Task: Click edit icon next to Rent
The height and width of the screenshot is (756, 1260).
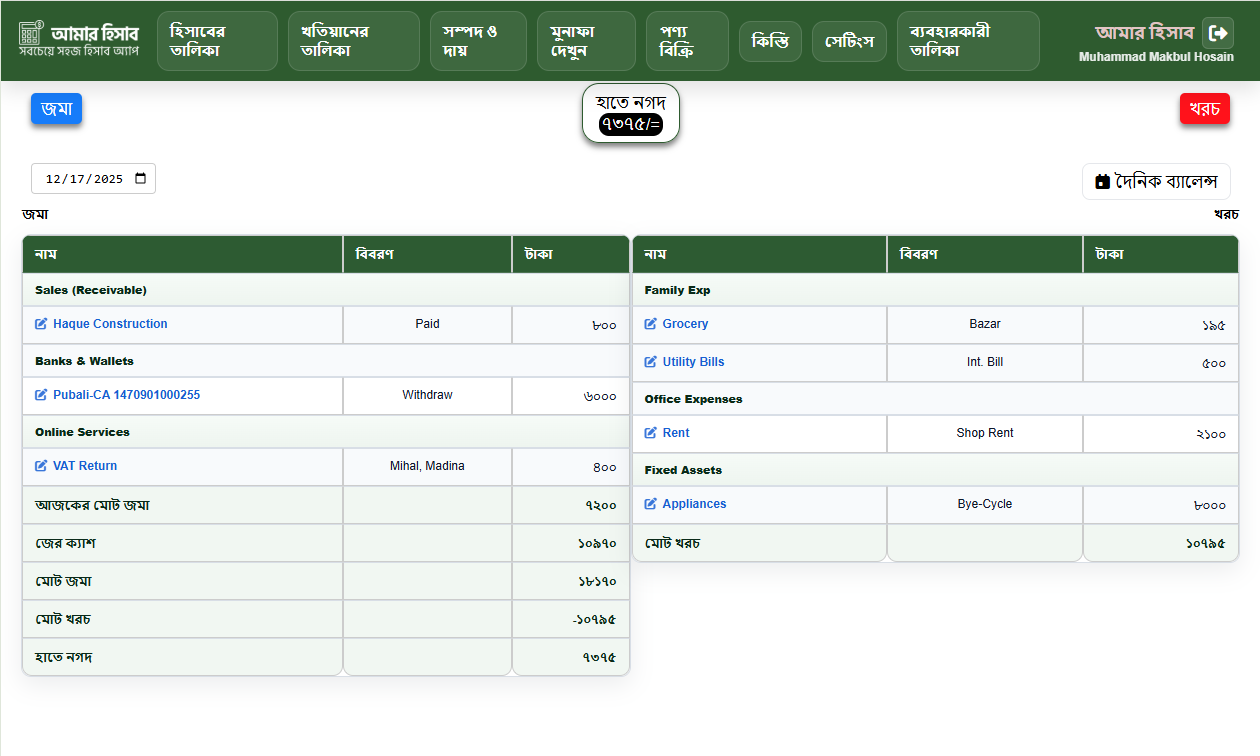Action: click(x=650, y=433)
